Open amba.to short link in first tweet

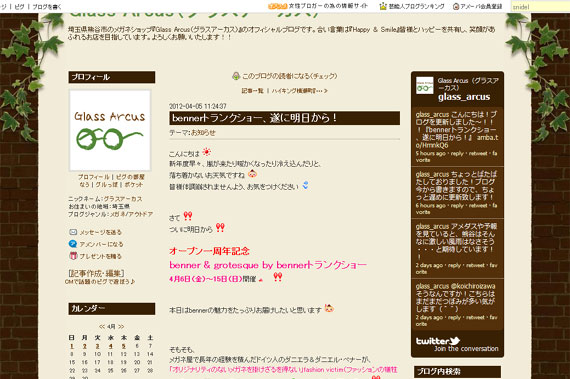click(457, 141)
